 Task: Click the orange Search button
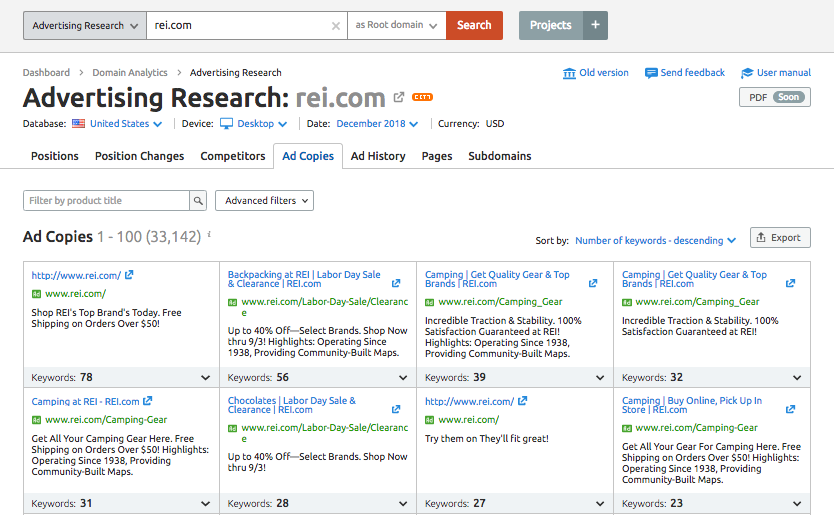click(x=474, y=26)
